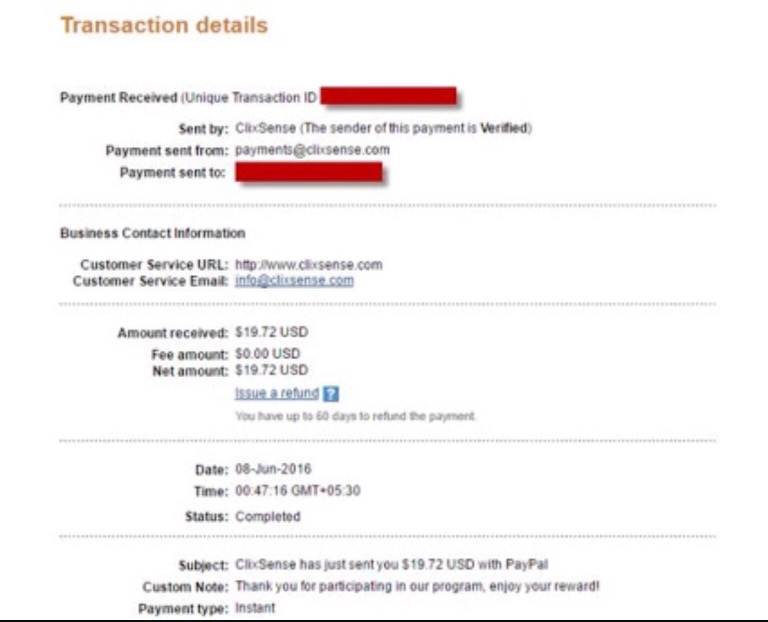
Task: Click the bold Verified sender status word
Action: pos(507,128)
